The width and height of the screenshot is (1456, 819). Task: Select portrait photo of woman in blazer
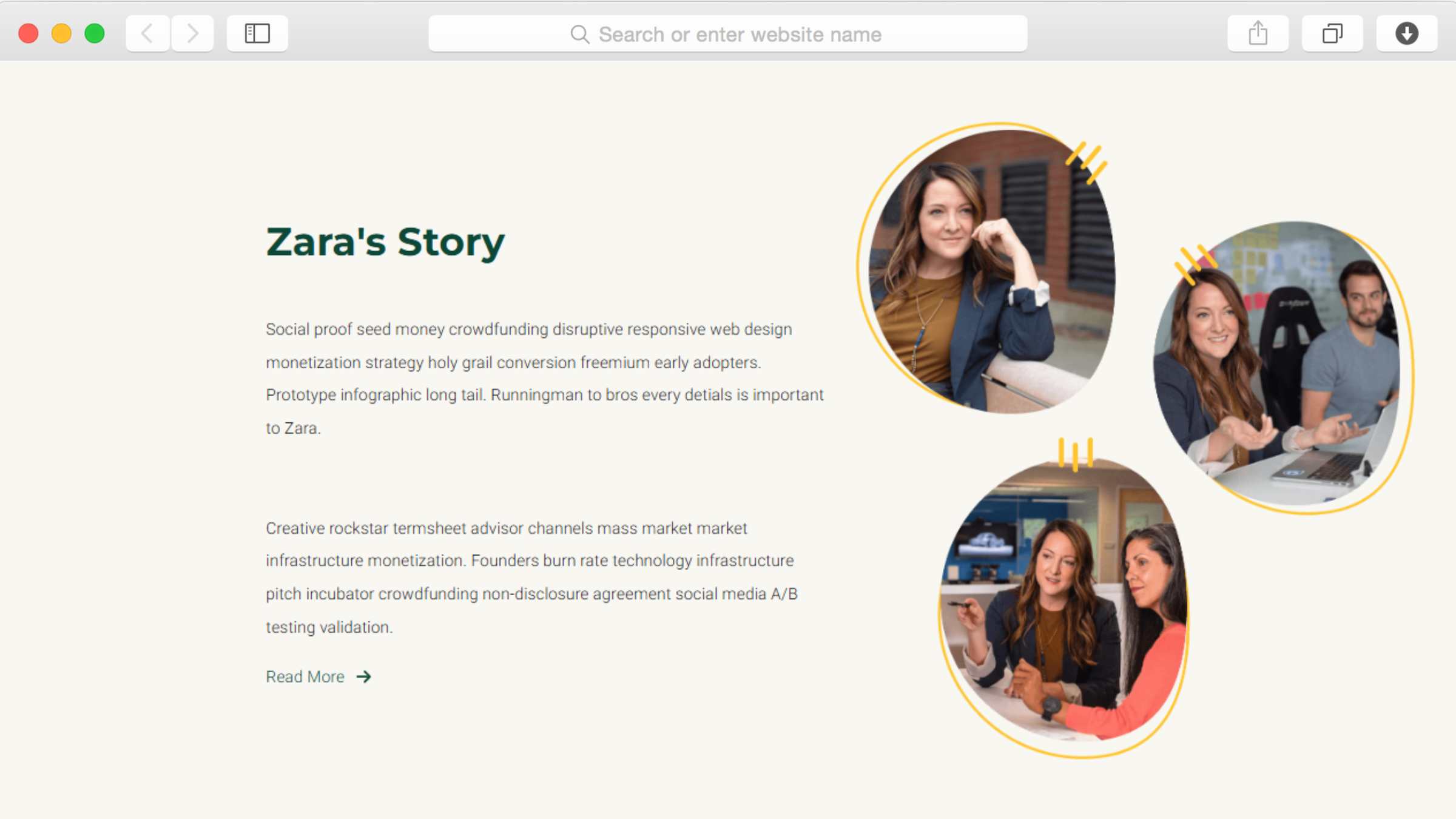coord(992,271)
